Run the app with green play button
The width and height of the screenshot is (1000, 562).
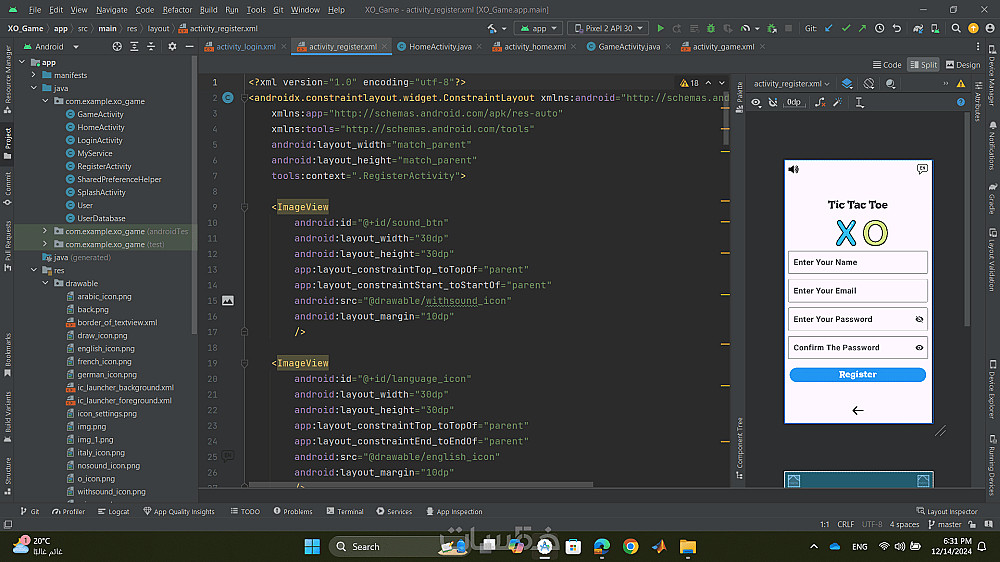click(x=661, y=29)
